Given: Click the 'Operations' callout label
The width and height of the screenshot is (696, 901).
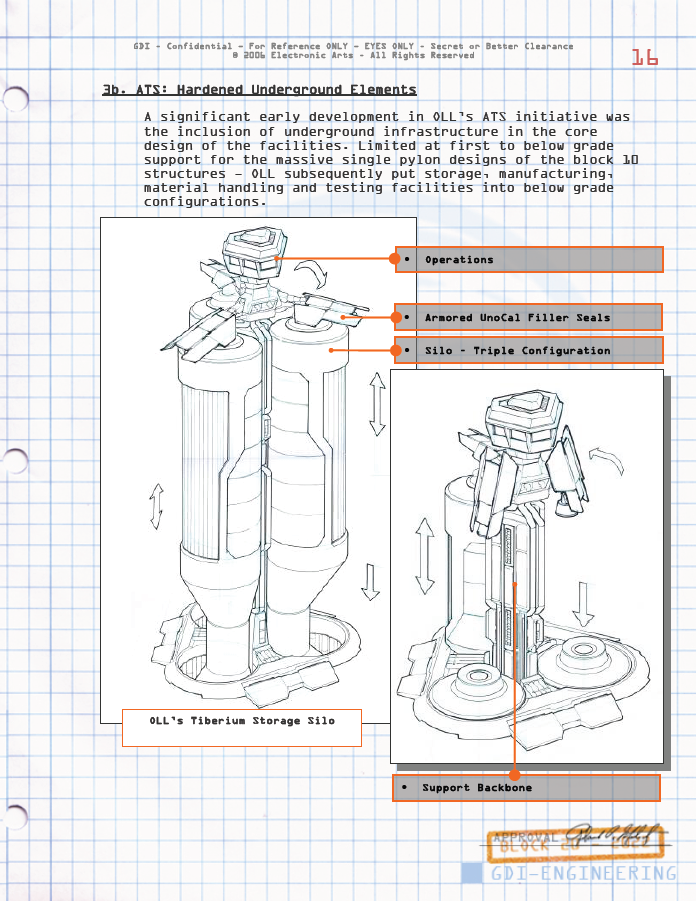Looking at the screenshot, I should (x=529, y=259).
